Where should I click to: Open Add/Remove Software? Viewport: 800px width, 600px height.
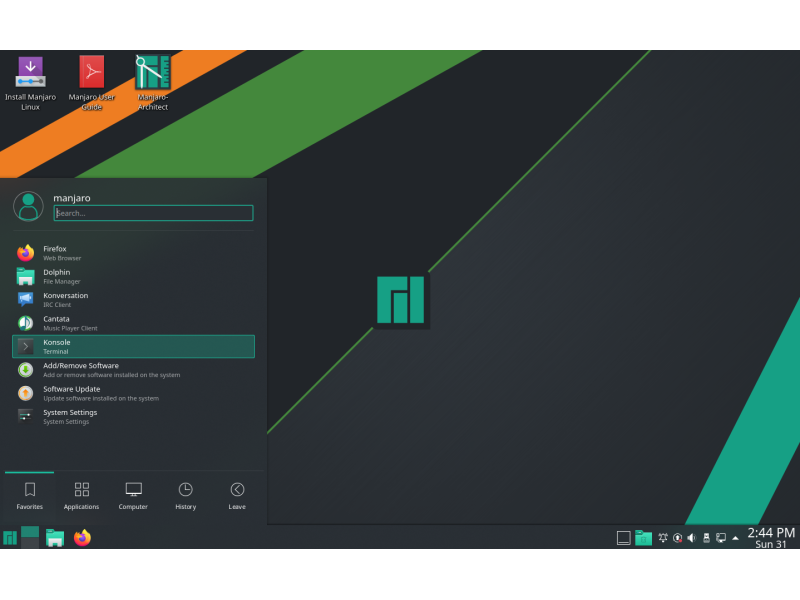[x=133, y=370]
